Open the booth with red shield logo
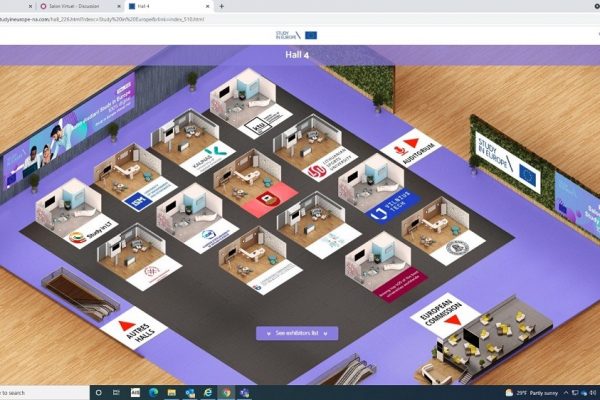The height and width of the screenshot is (400, 600). click(256, 184)
